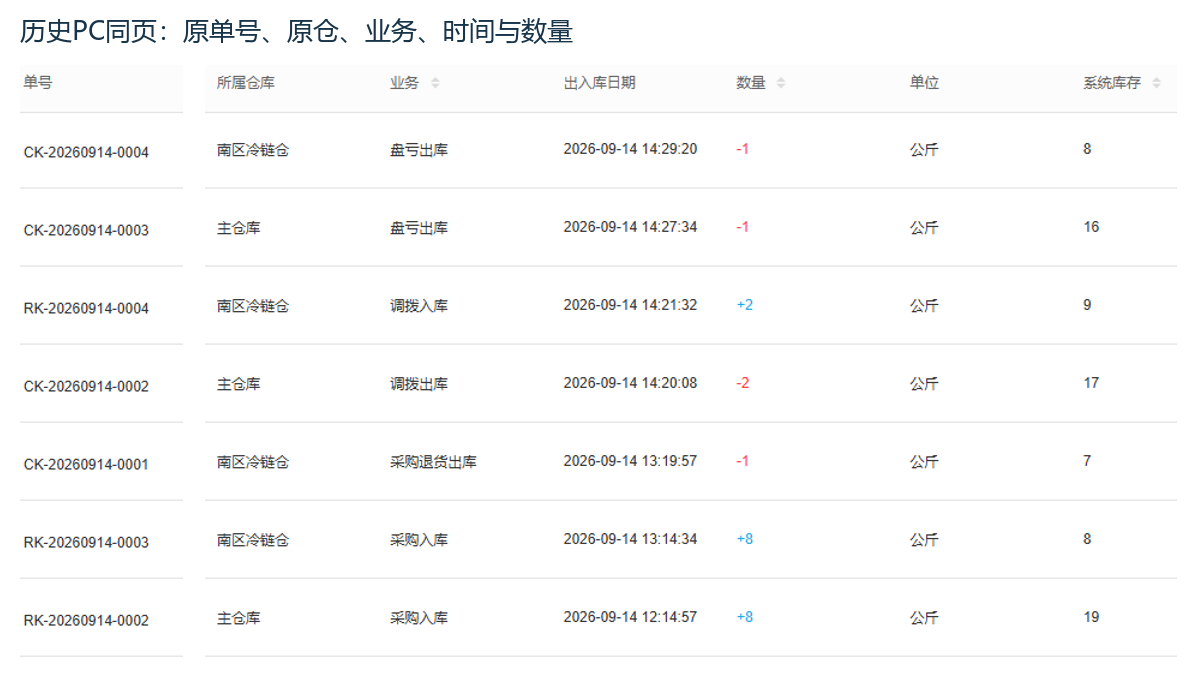Click -1 quantity in row CK-20260914-0004
Viewport: 1200px width, 690px height.
[743, 149]
